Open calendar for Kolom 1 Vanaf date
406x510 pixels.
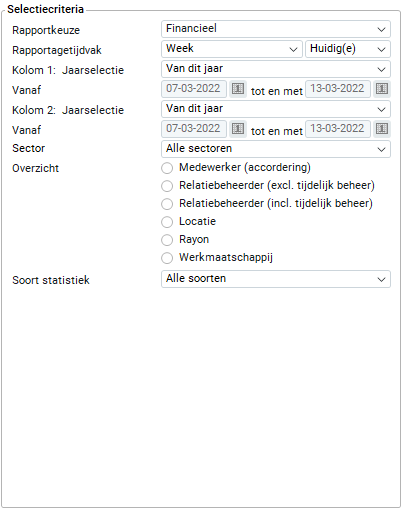click(238, 89)
